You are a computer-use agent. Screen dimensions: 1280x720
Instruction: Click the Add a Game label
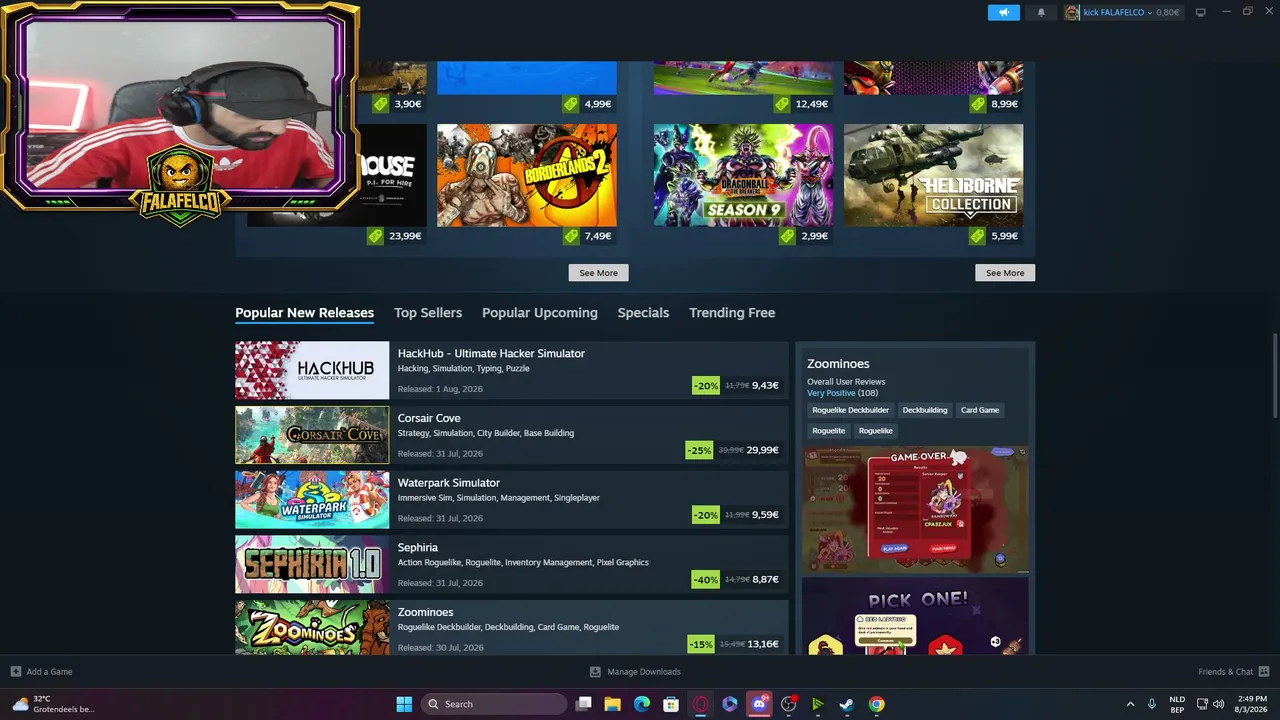(x=49, y=672)
